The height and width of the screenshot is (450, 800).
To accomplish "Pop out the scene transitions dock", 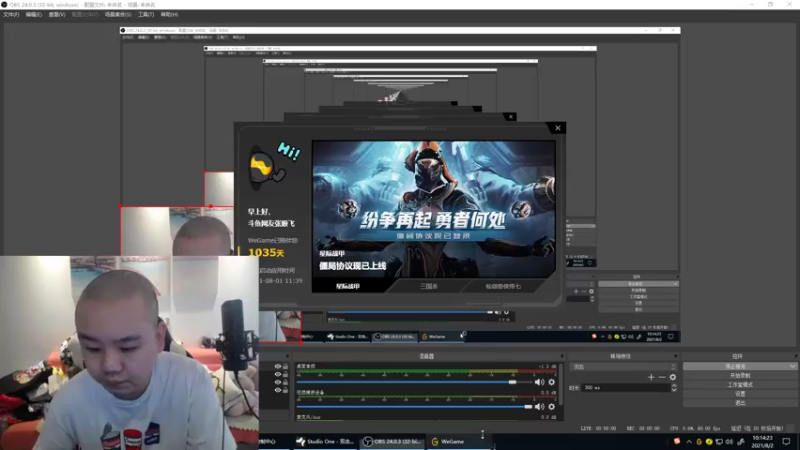I will pyautogui.click(x=676, y=356).
